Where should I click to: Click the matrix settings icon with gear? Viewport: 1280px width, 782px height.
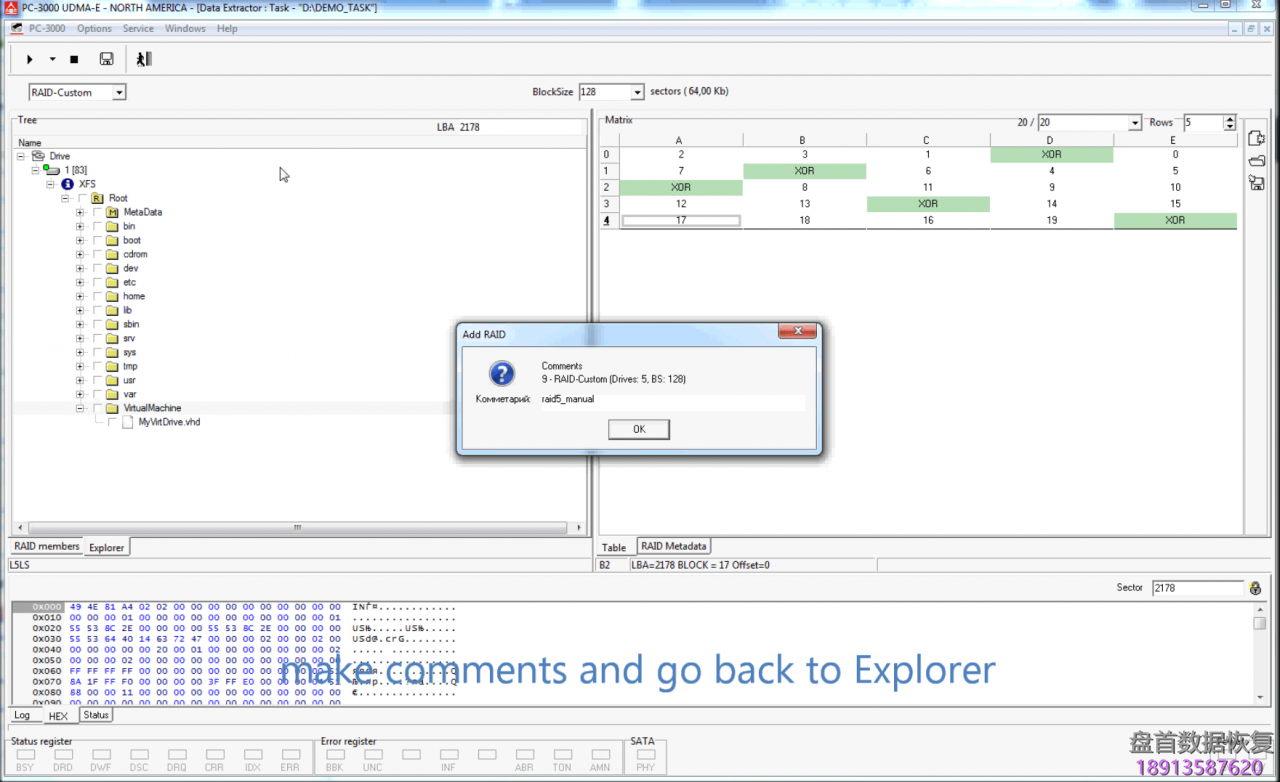pos(1256,138)
